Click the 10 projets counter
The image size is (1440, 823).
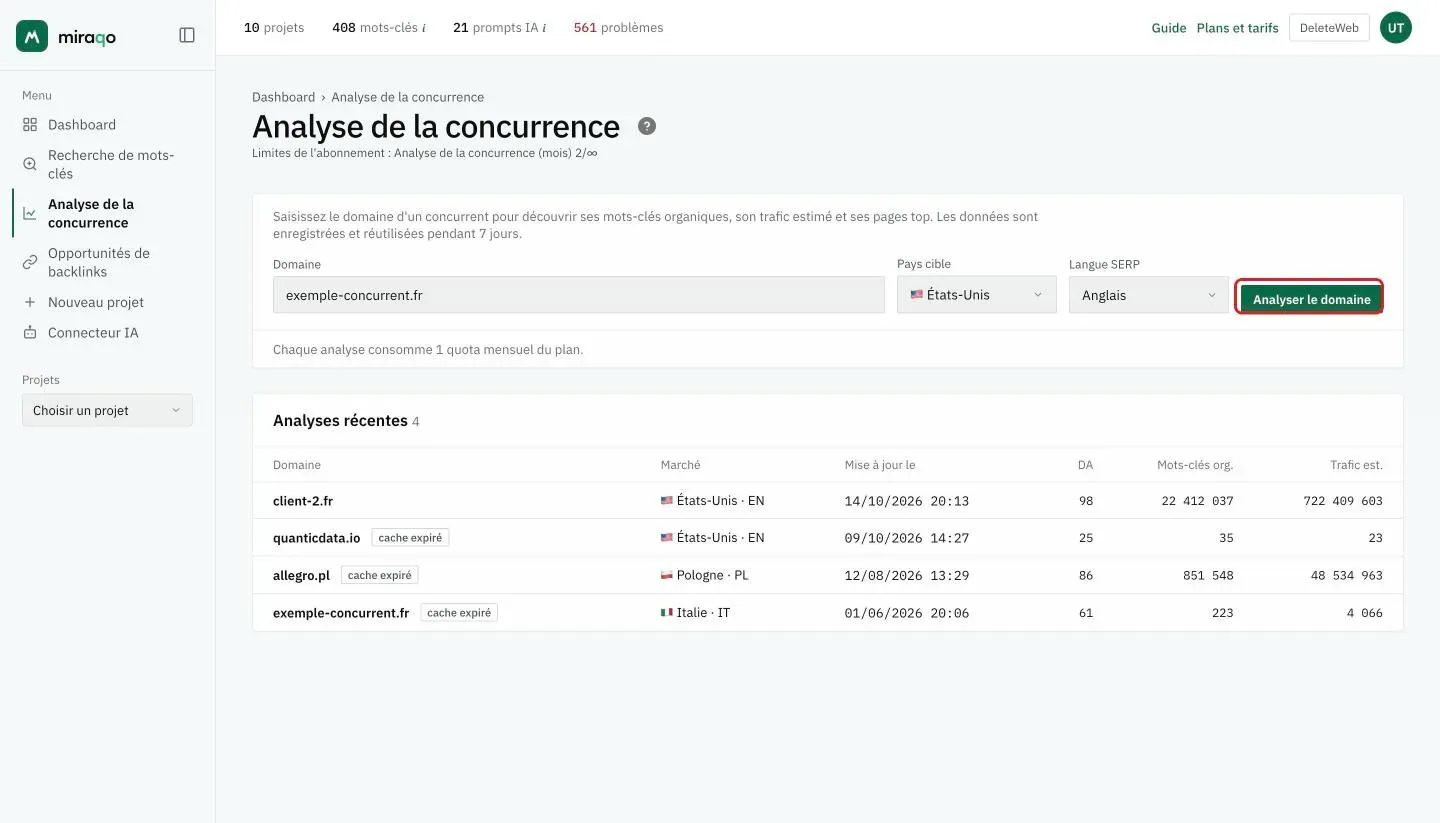[274, 28]
